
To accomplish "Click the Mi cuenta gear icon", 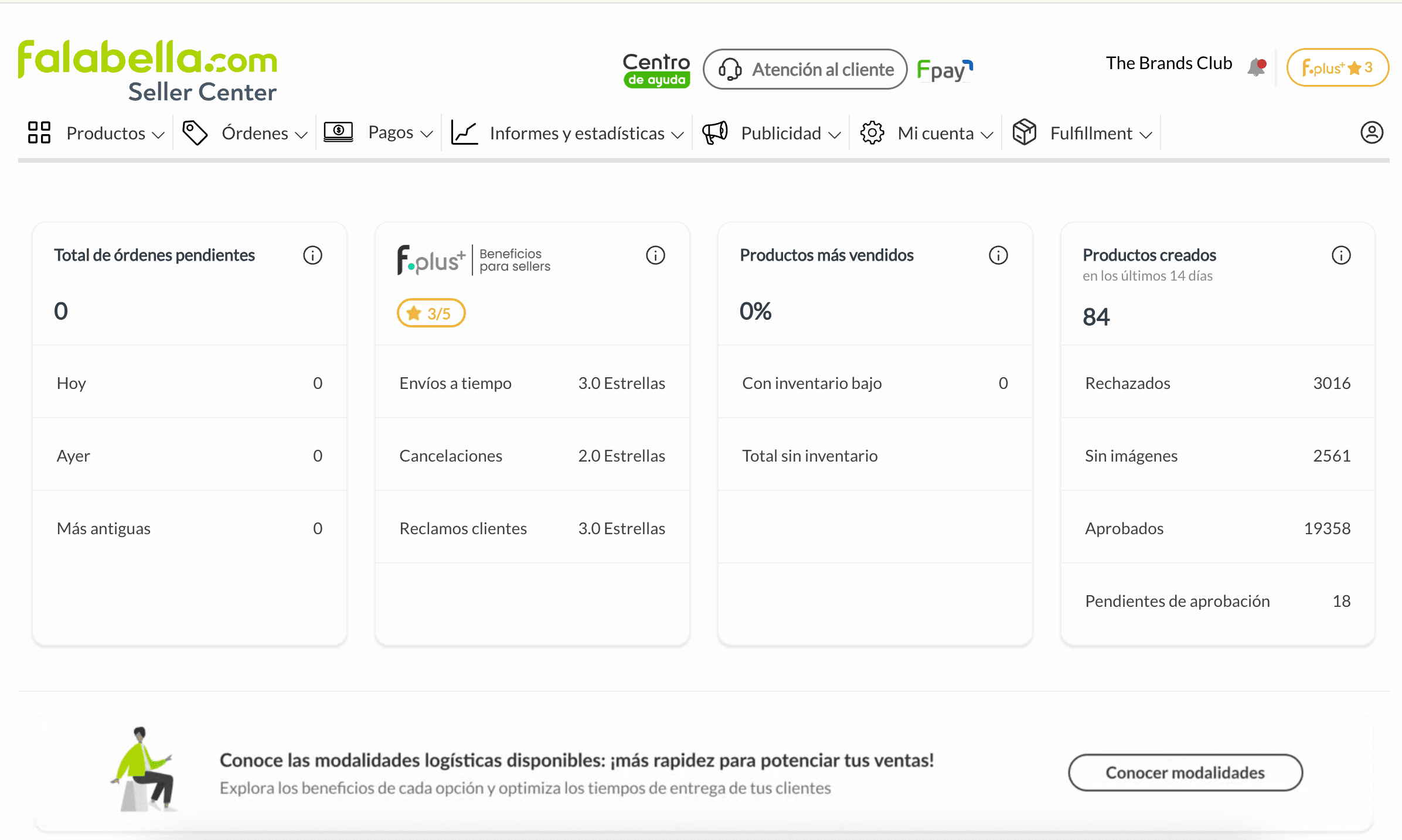I will (x=872, y=132).
